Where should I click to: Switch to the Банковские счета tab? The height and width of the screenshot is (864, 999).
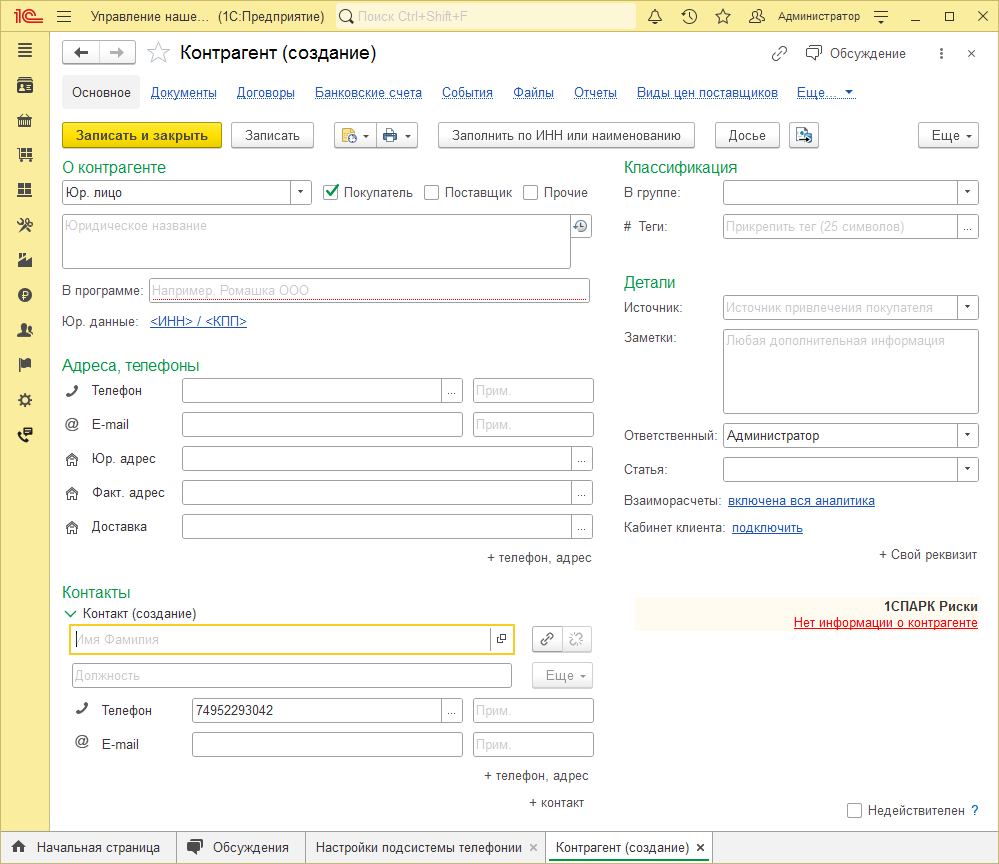click(368, 93)
